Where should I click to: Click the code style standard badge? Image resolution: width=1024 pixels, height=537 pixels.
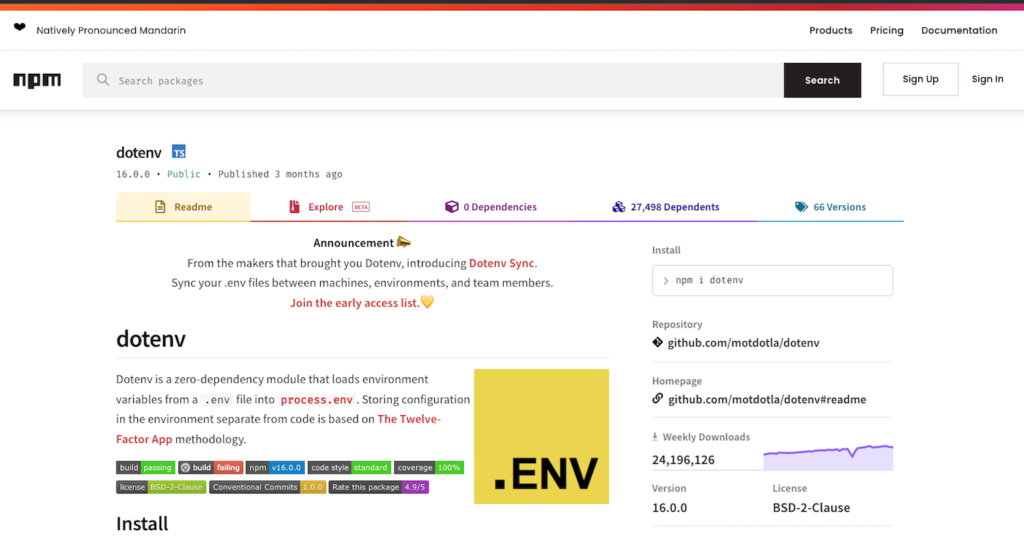(349, 467)
